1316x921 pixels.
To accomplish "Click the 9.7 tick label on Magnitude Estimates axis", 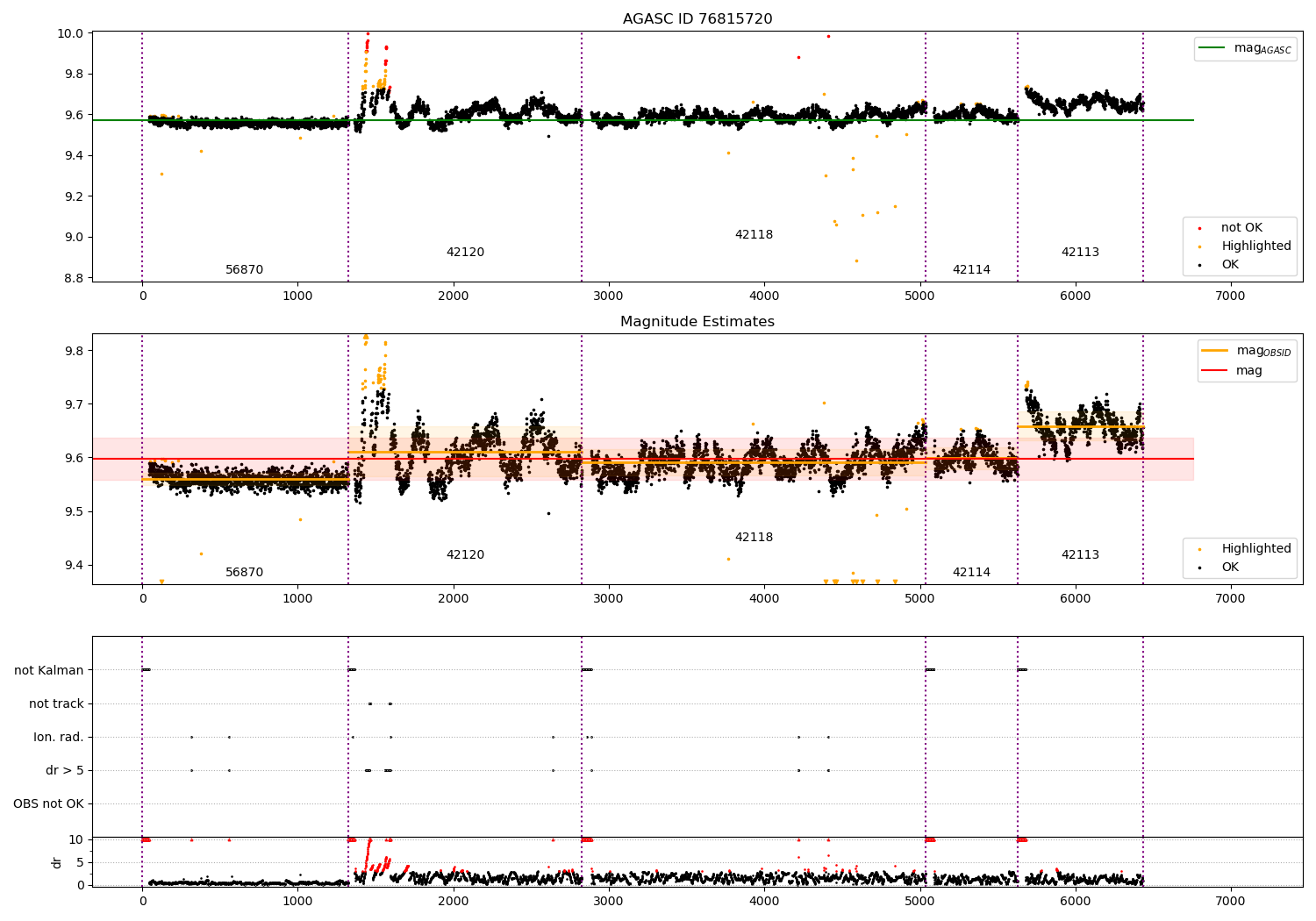I will tap(75, 404).
